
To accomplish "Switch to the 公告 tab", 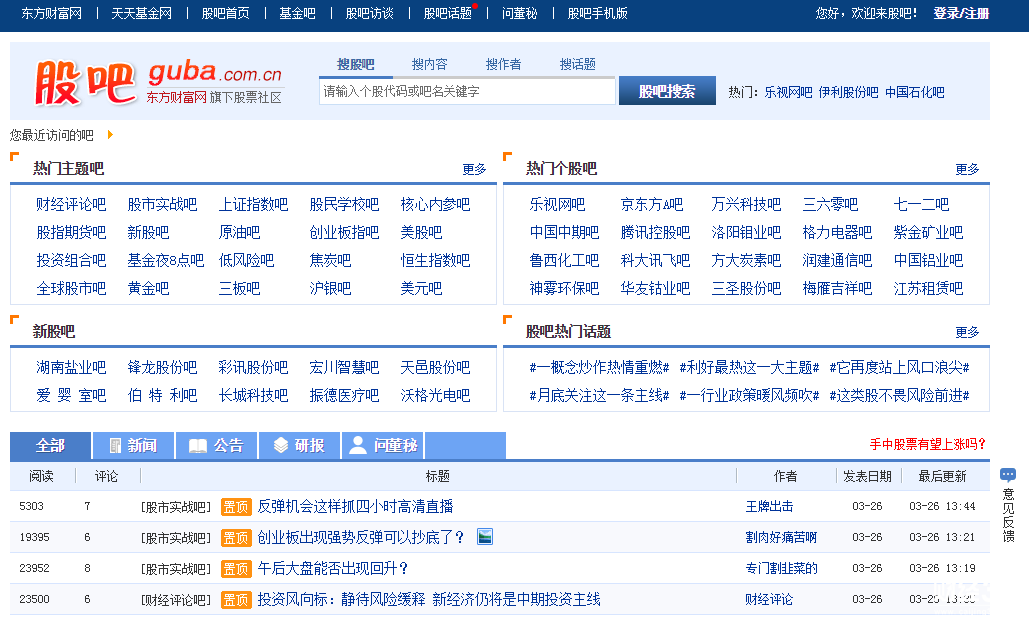I will pyautogui.click(x=217, y=446).
